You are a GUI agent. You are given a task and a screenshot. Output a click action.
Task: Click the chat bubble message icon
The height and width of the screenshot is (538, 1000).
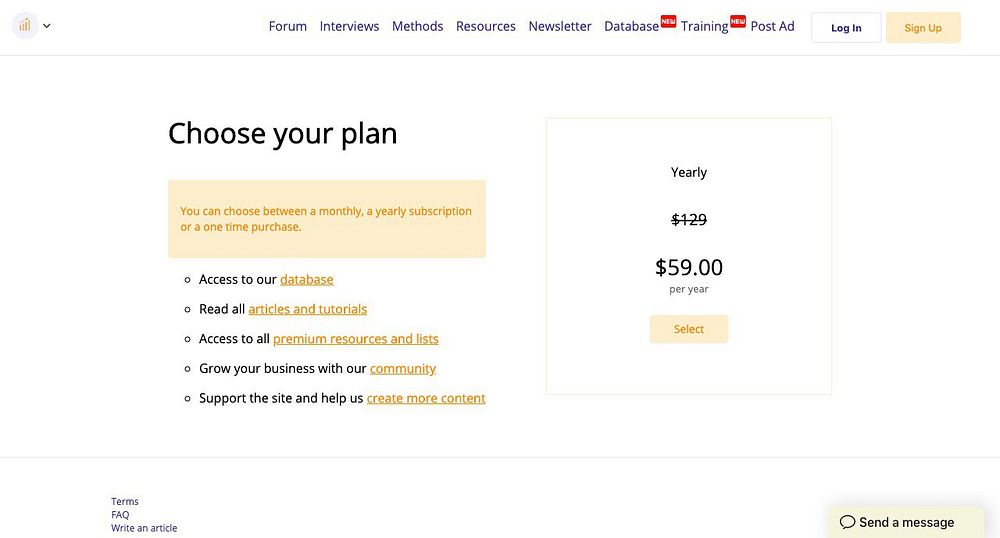point(847,522)
